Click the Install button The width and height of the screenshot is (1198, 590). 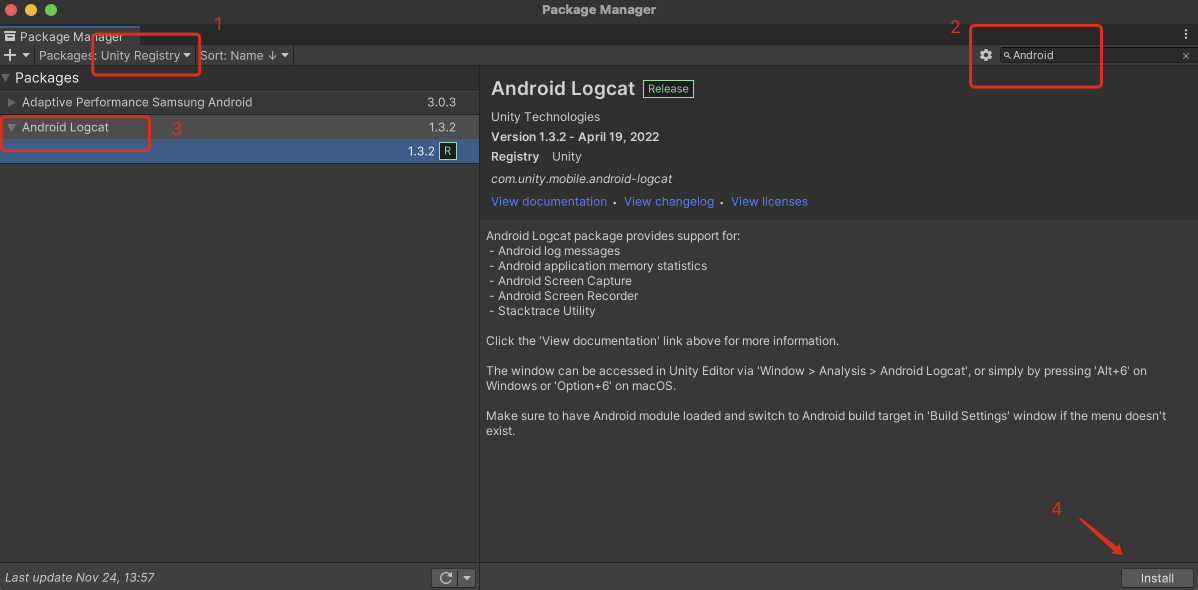[1157, 579]
